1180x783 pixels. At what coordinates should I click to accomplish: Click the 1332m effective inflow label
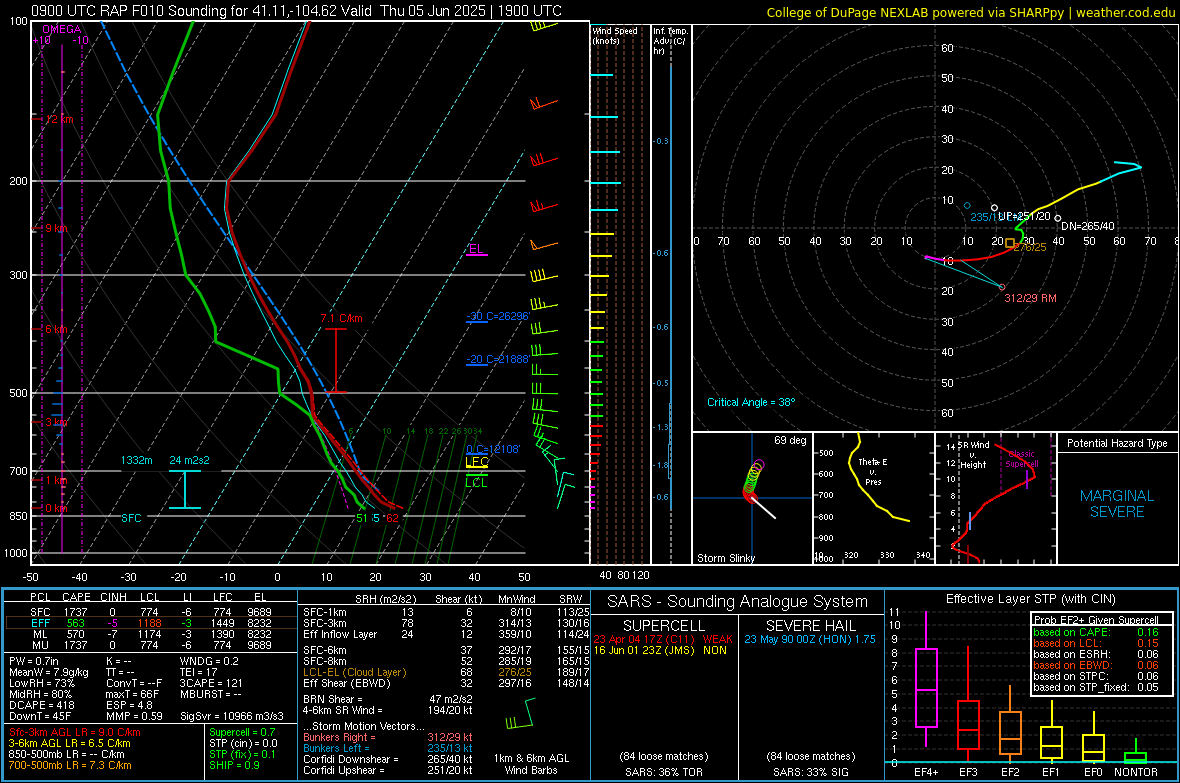click(136, 460)
